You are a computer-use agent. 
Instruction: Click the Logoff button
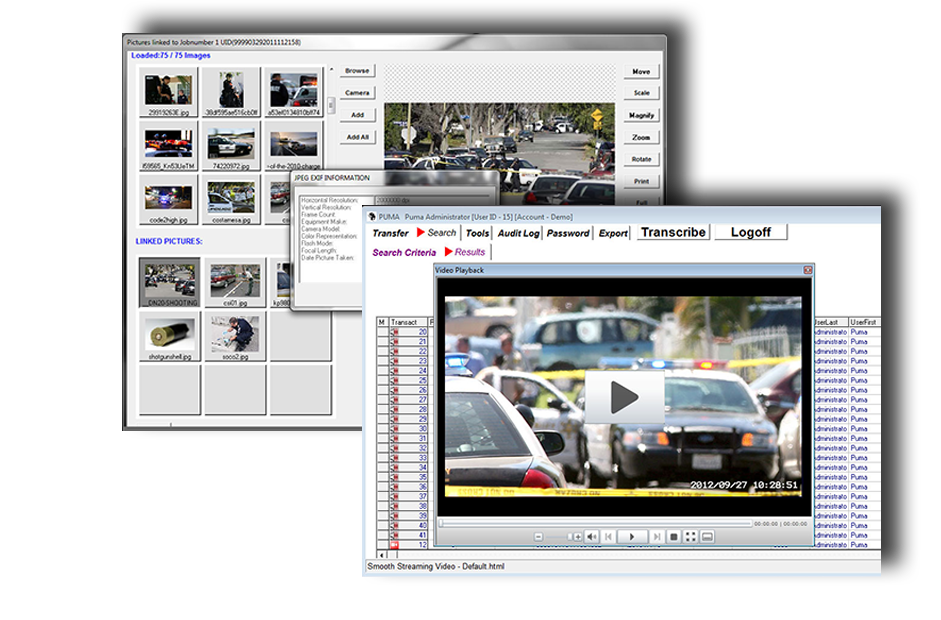click(x=751, y=232)
